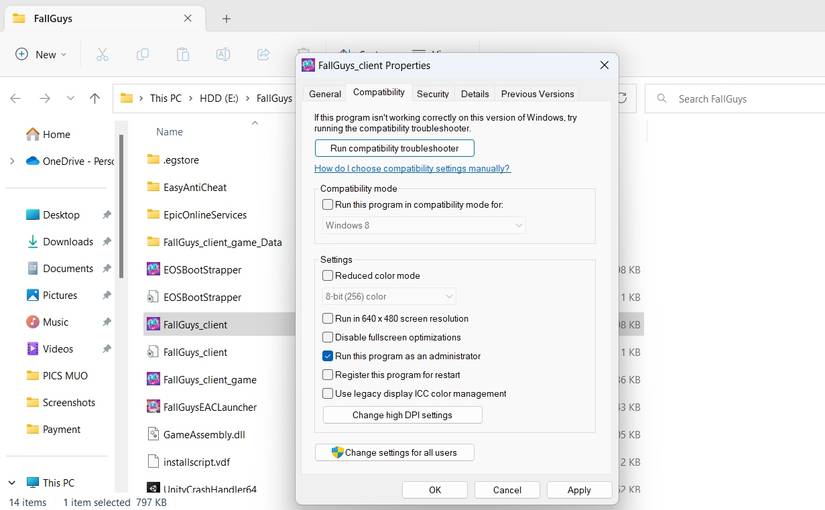Switch to the Security tab in Properties
Viewport: 825px width, 510px height.
tap(432, 94)
